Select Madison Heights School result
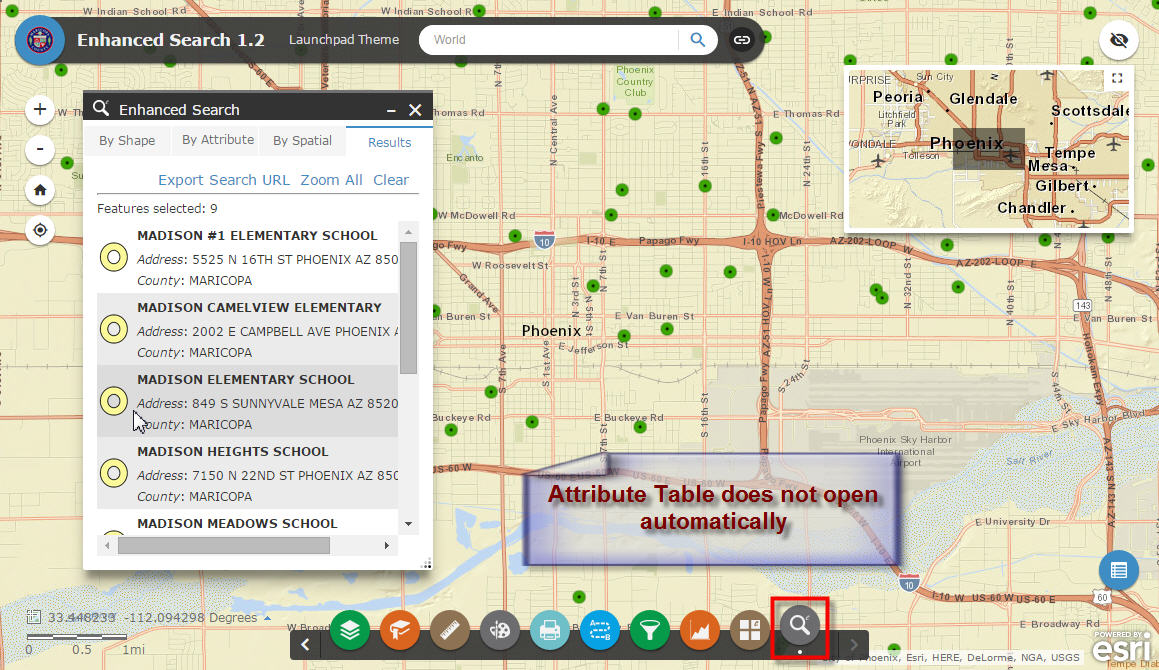Image resolution: width=1159 pixels, height=670 pixels. [248, 473]
